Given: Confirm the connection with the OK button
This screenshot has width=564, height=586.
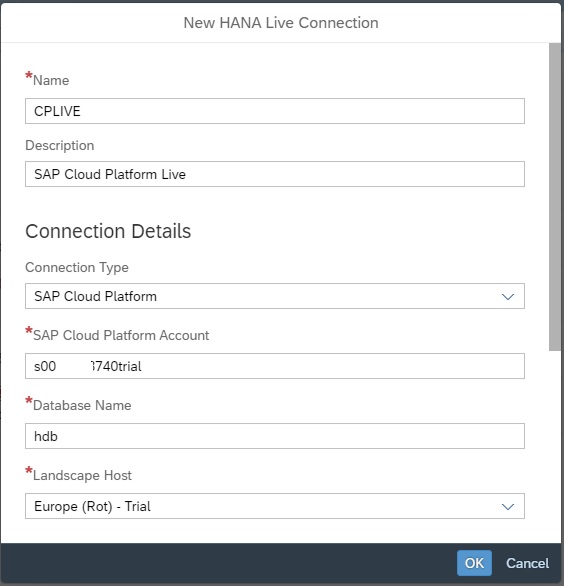Looking at the screenshot, I should (x=474, y=563).
